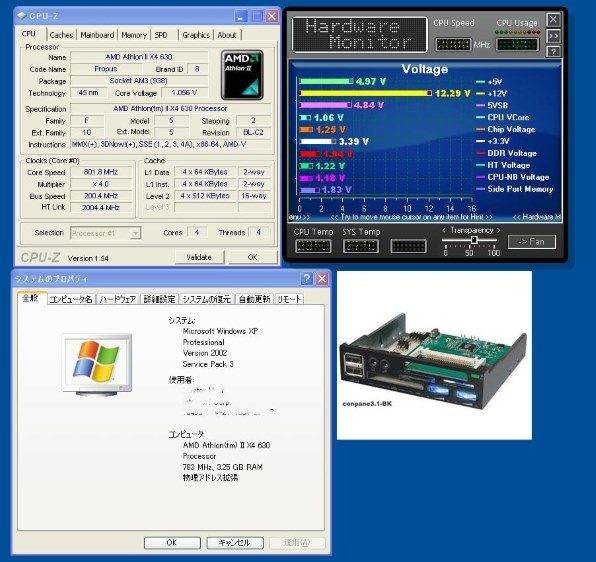The height and width of the screenshot is (562, 596).
Task: Open the About tab in CPU-Z
Action: click(x=227, y=35)
